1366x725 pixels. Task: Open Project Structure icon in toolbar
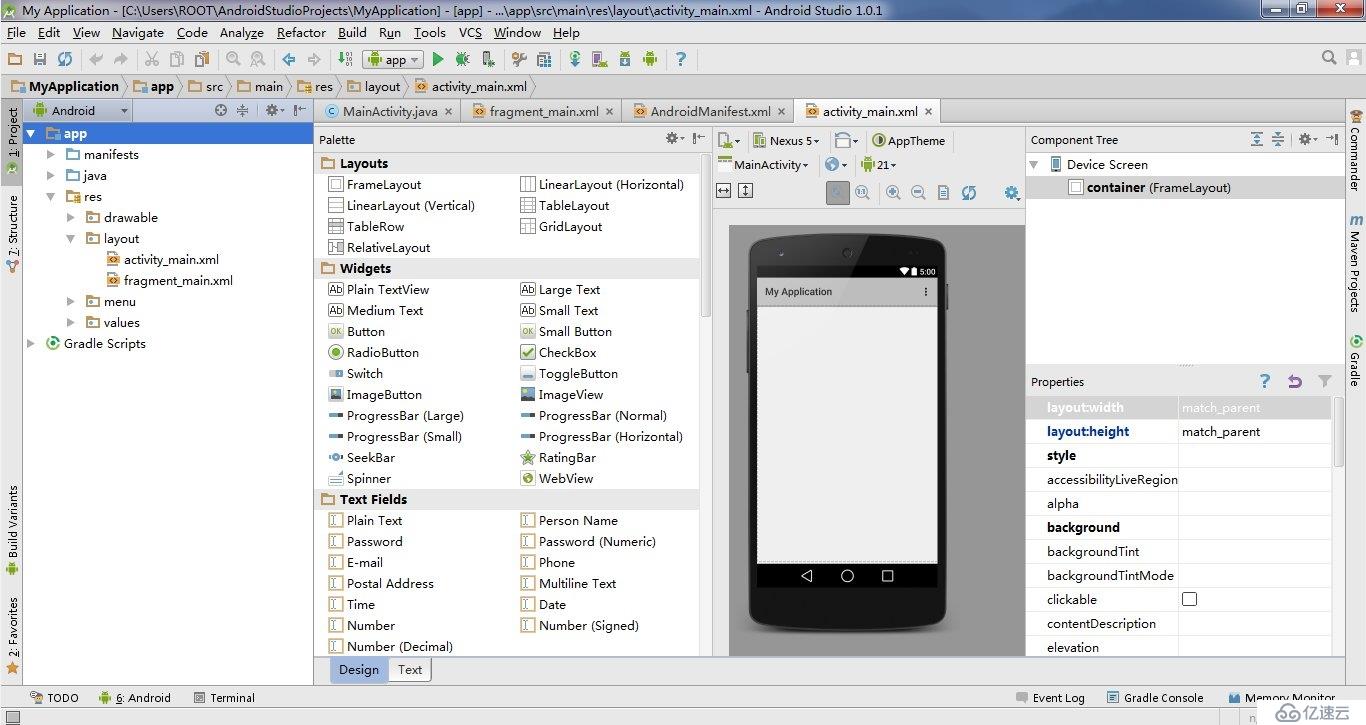(544, 60)
